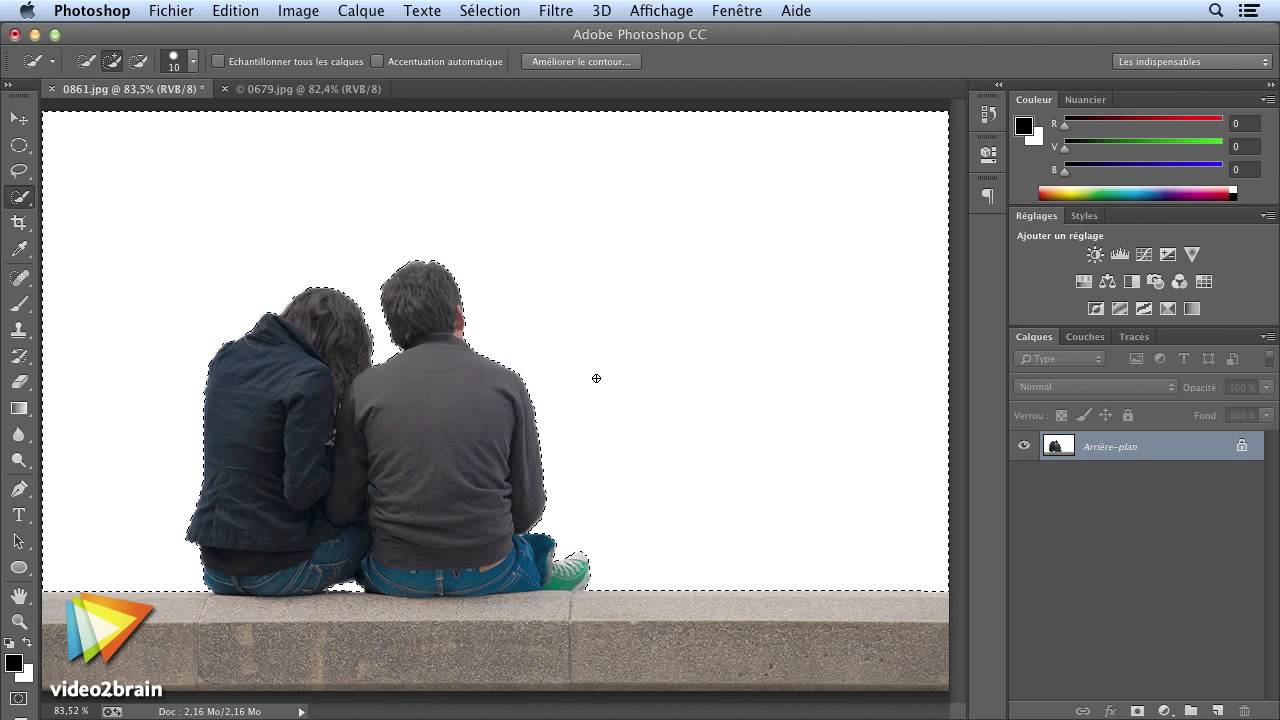Viewport: 1280px width, 720px height.
Task: Open the Calques panel flyout menu
Action: (1267, 337)
